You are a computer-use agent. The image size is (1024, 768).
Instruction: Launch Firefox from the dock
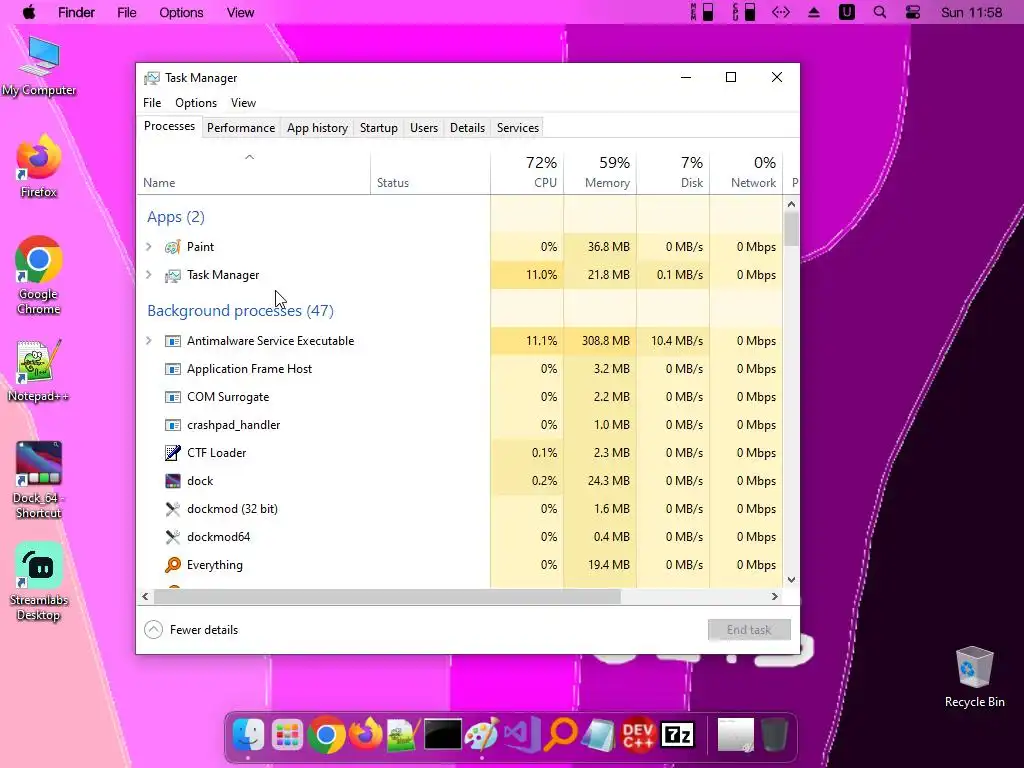tap(365, 734)
